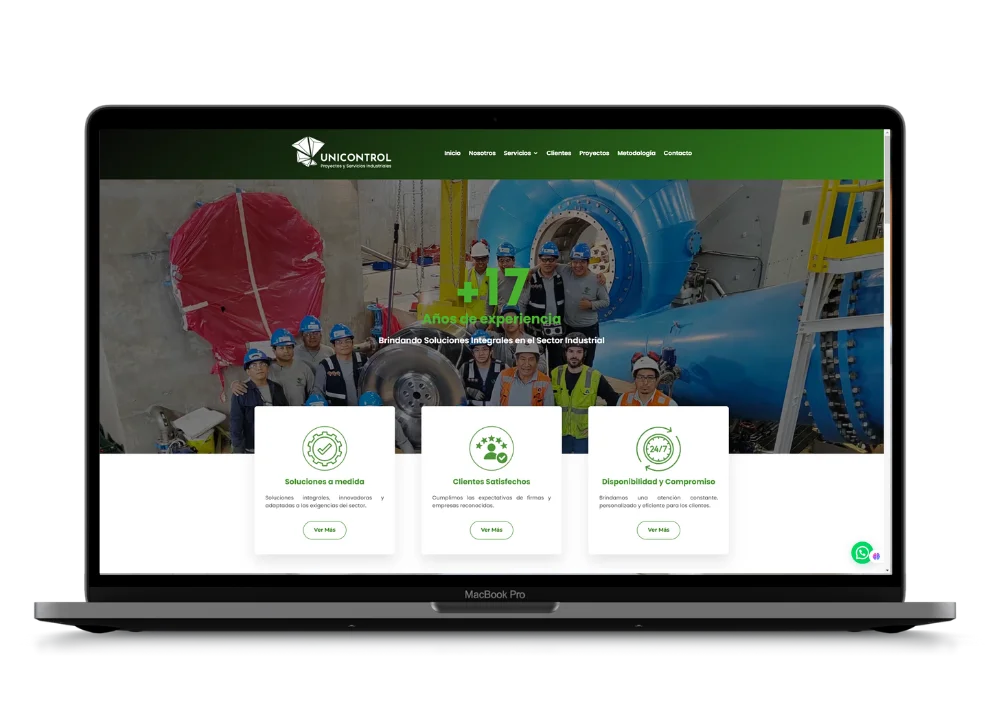
Task: Click the Clientes Satisfechos card title
Action: [x=491, y=482]
